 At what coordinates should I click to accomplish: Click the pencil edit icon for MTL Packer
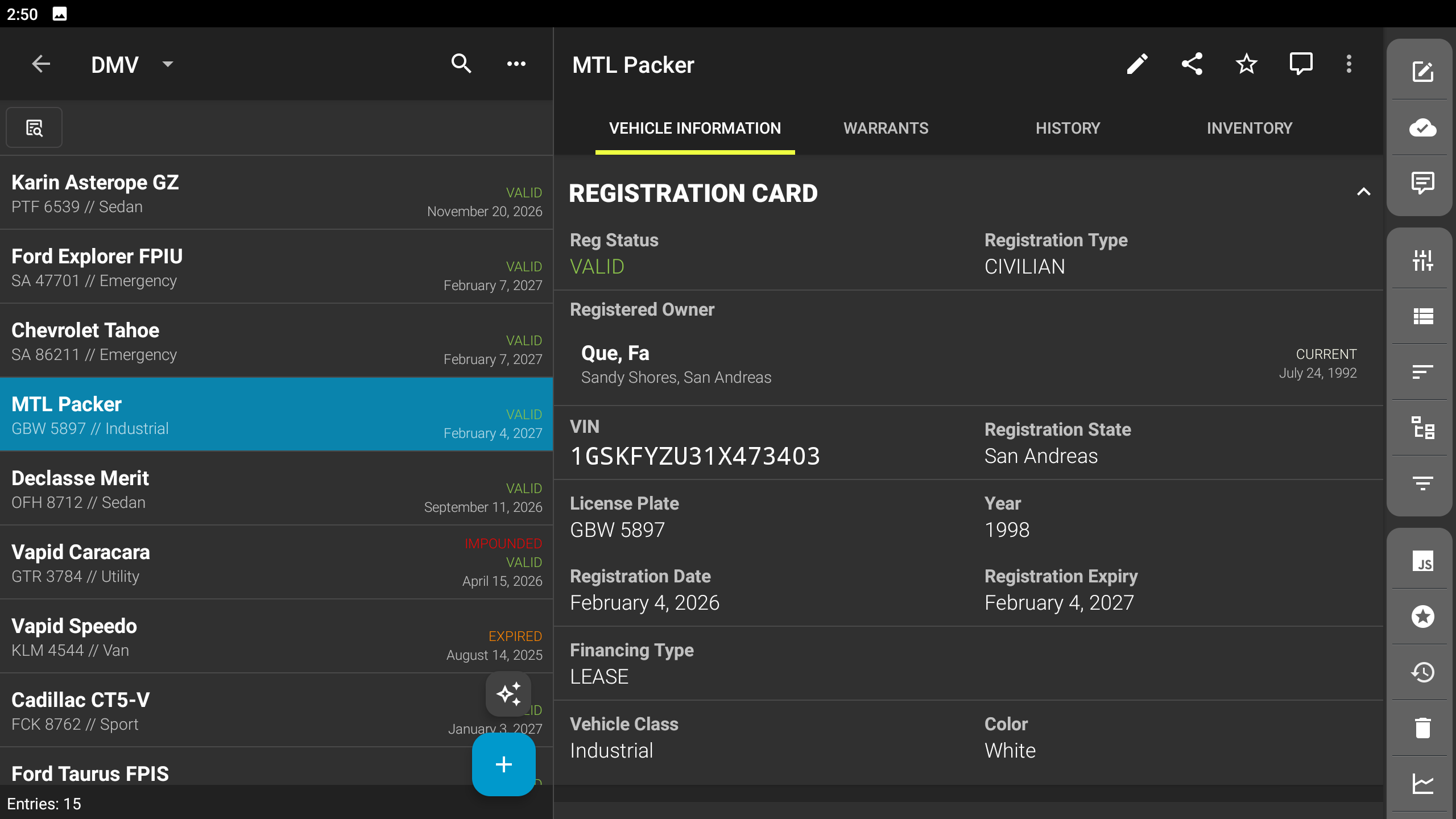tap(1137, 64)
